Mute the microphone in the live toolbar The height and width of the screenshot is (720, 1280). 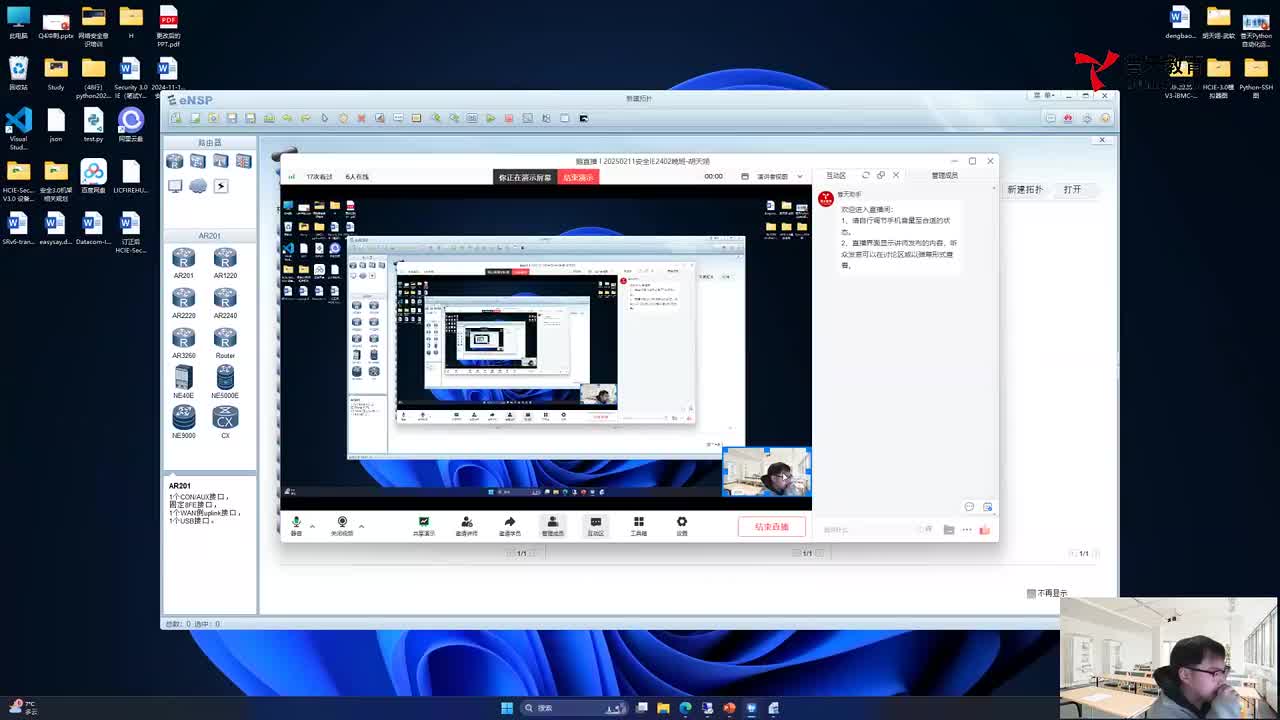296,525
